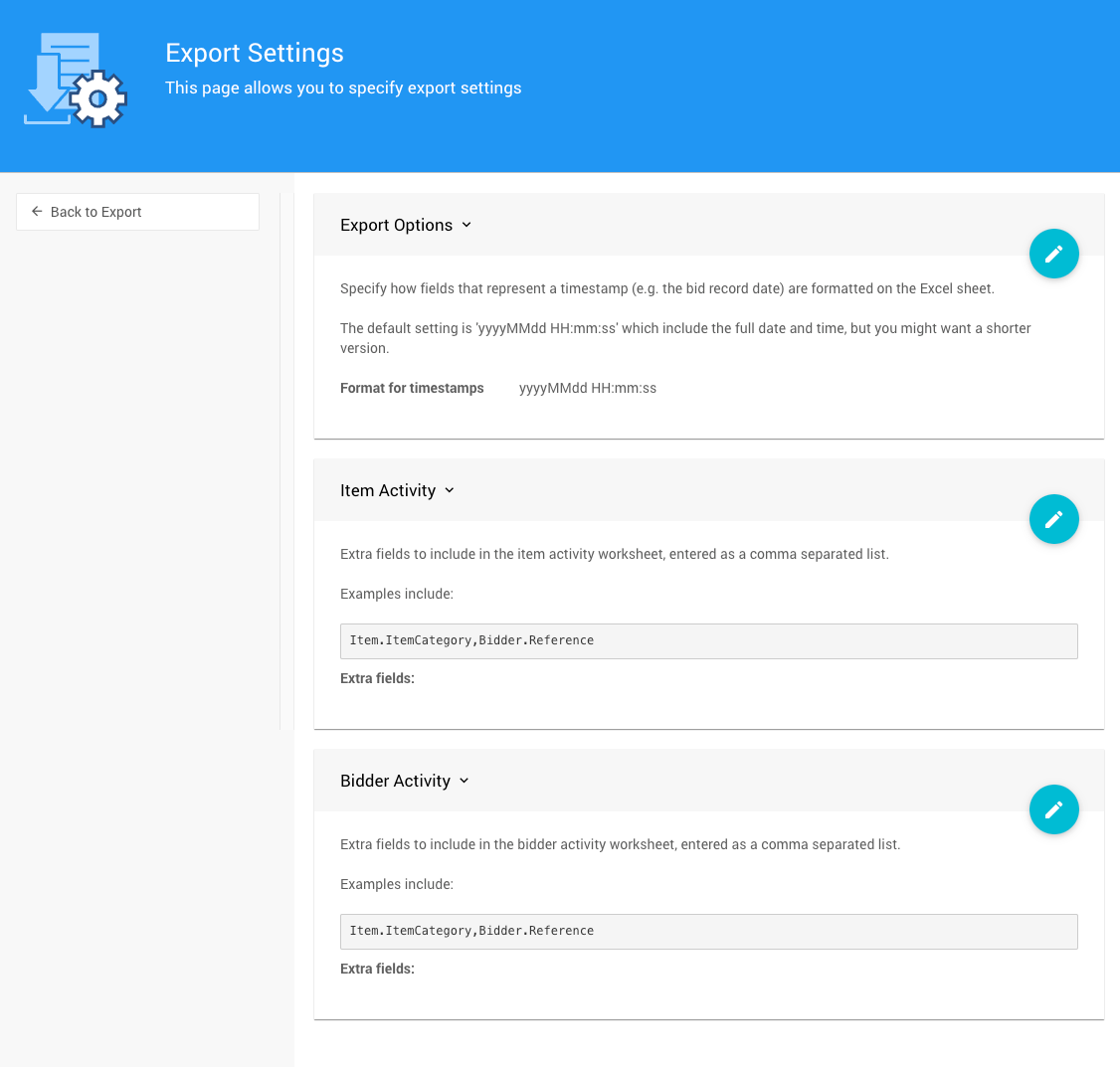Click the Export Settings gear logo icon
The width and height of the screenshot is (1120, 1067).
coord(76,81)
